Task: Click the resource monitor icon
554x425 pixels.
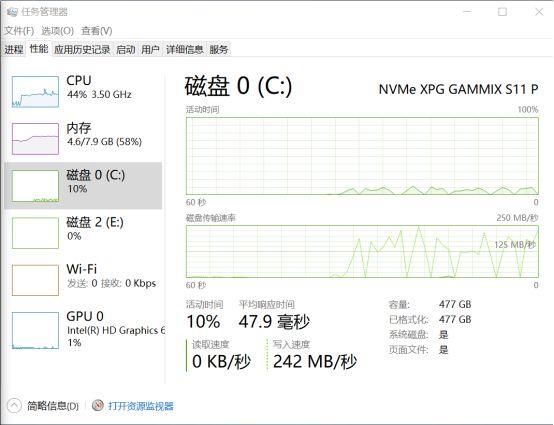Action: (98, 405)
